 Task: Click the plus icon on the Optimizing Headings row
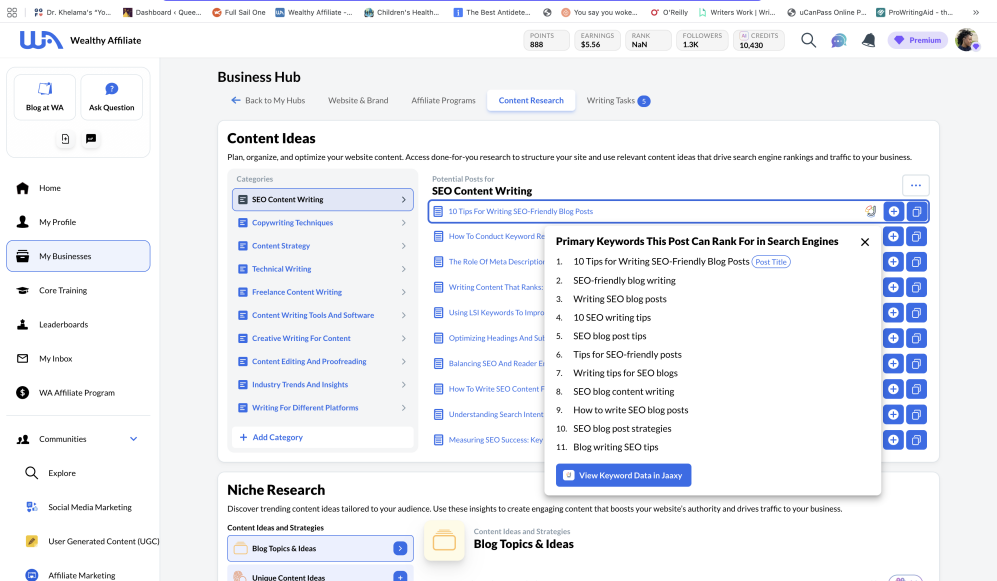pos(893,338)
